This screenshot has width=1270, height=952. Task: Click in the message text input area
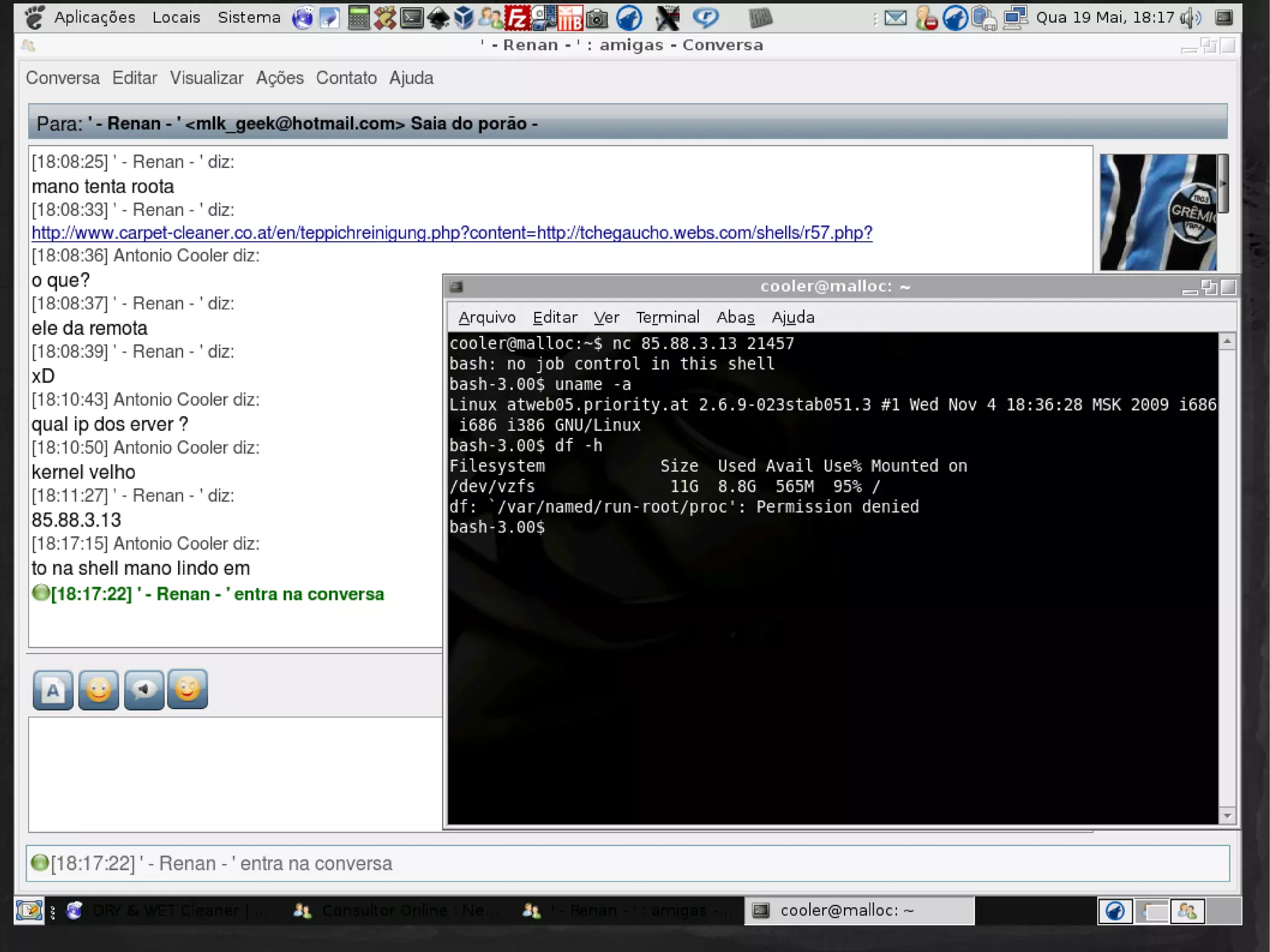tap(236, 773)
